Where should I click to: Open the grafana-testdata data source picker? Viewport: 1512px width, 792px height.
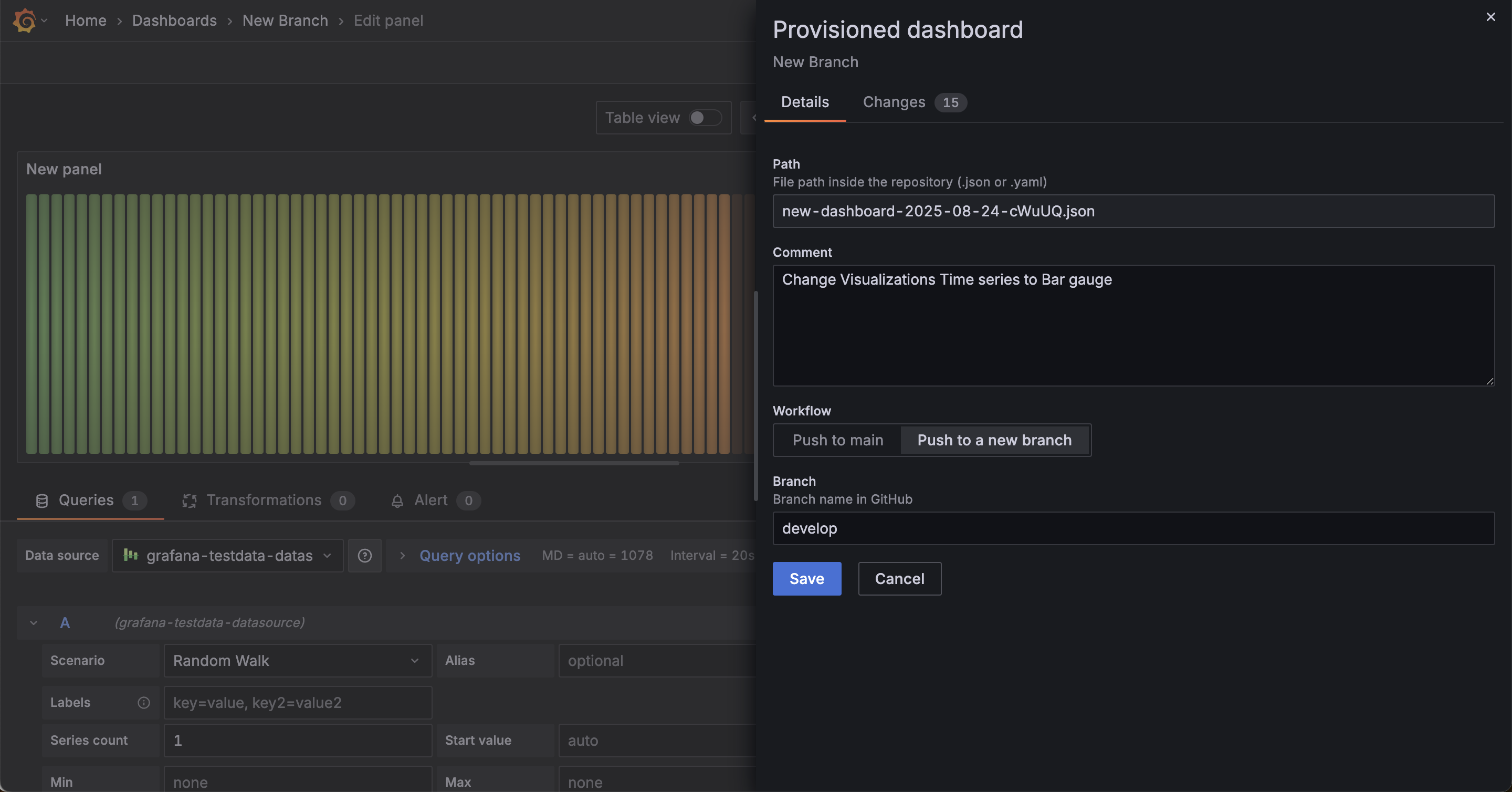228,556
